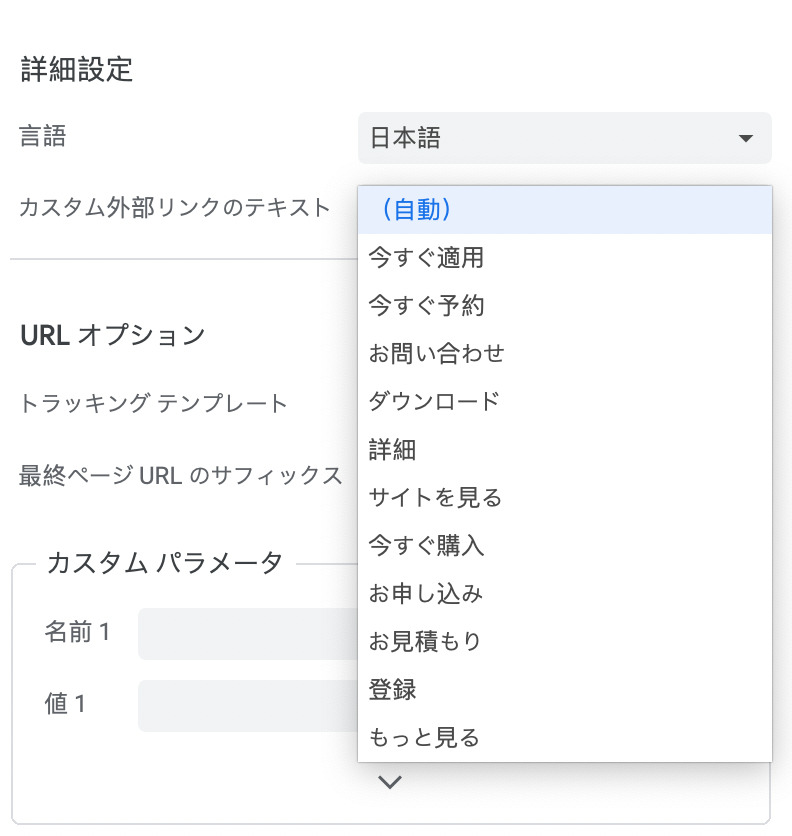Choose 今すぐ適用 from the list
Viewport: 792px width, 836px height.
point(564,258)
